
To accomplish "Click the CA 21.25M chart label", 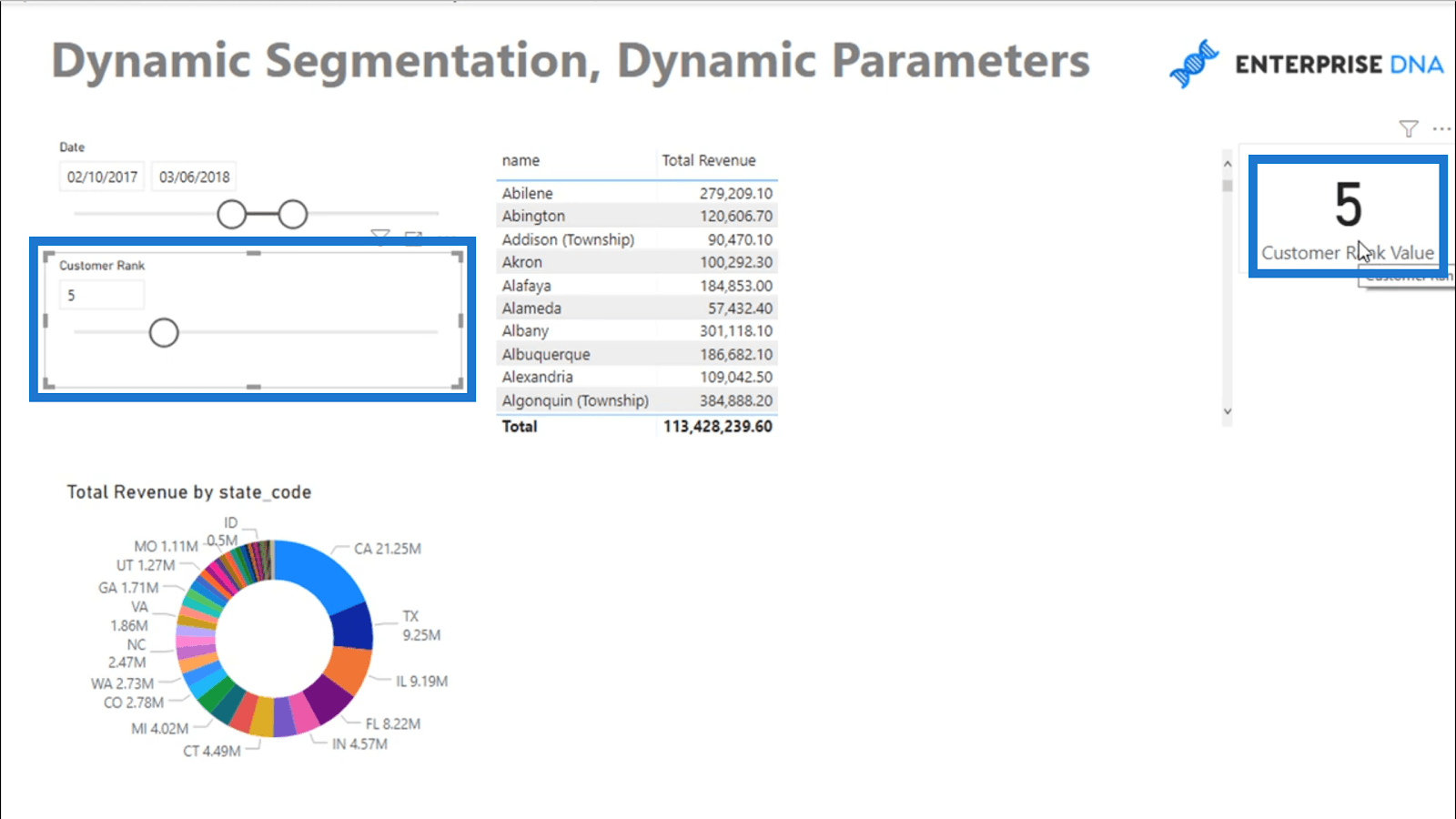I will coord(388,549).
